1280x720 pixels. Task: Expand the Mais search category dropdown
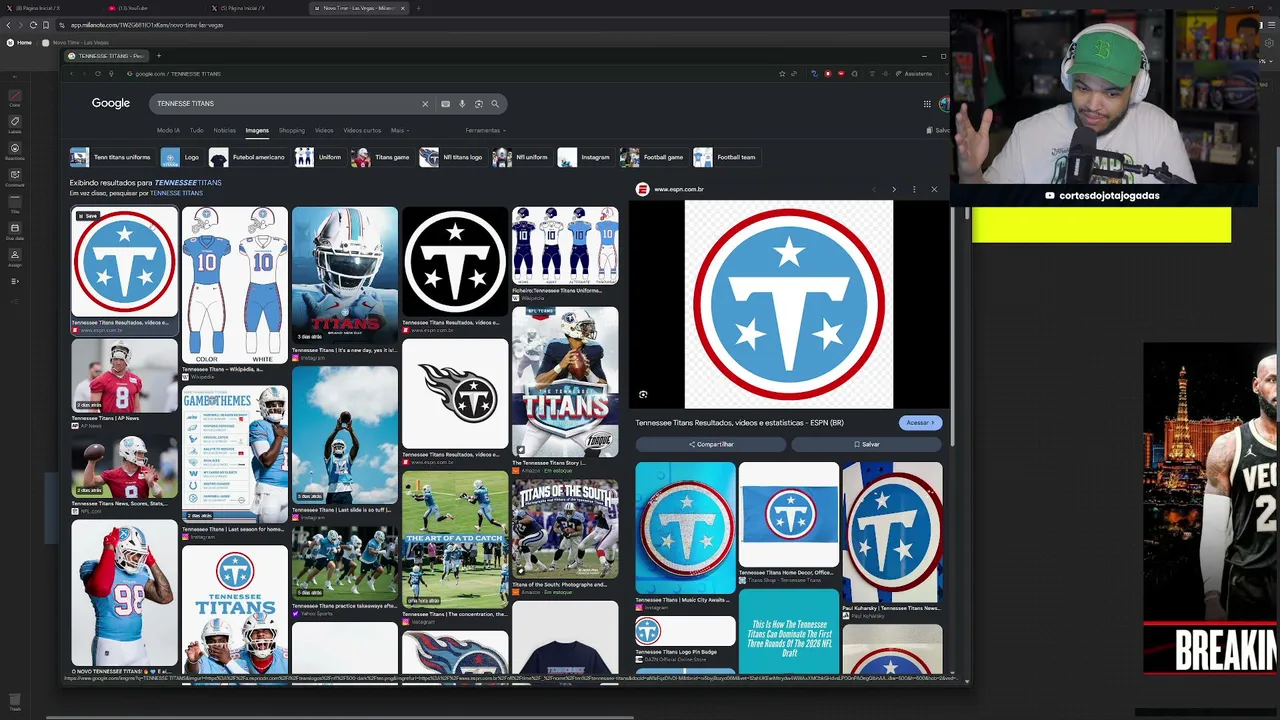click(x=398, y=130)
